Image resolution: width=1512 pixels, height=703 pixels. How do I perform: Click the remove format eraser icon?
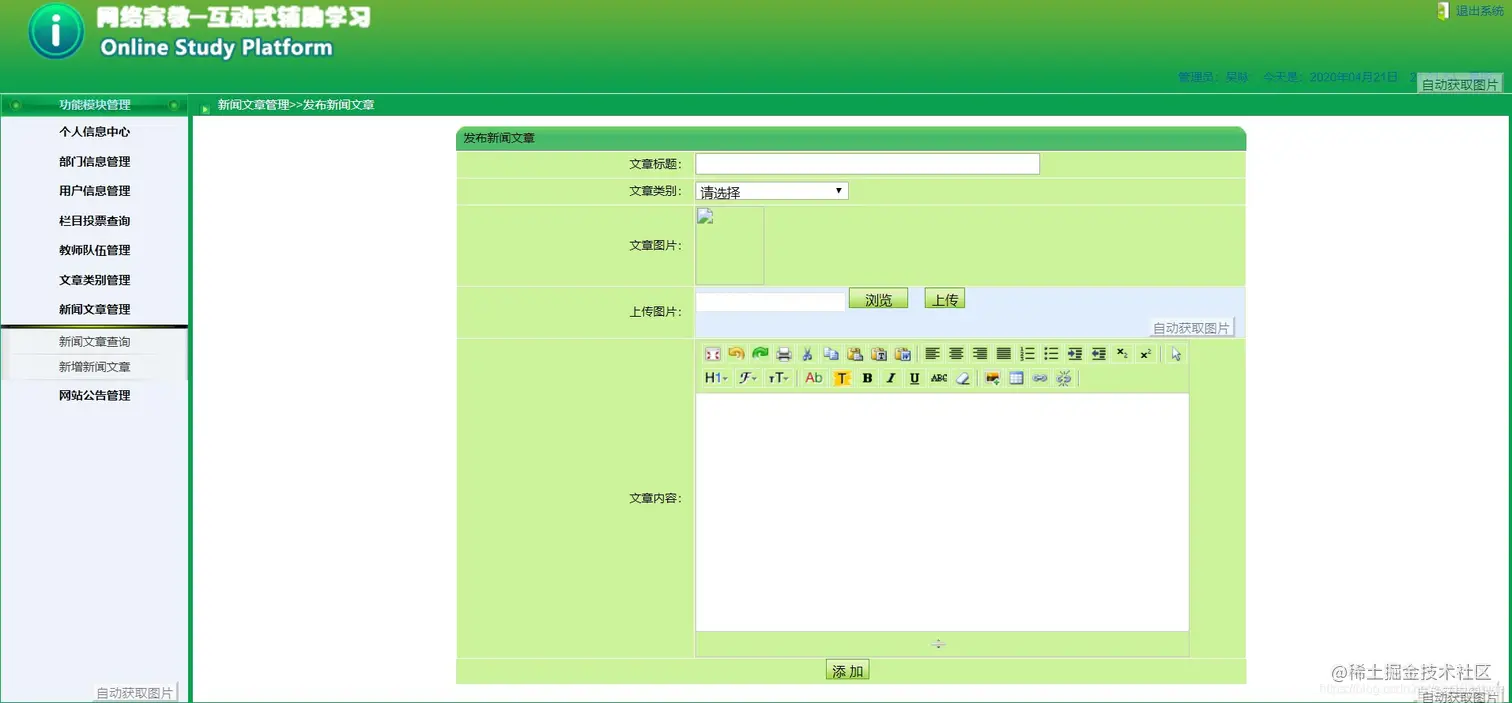coord(962,378)
